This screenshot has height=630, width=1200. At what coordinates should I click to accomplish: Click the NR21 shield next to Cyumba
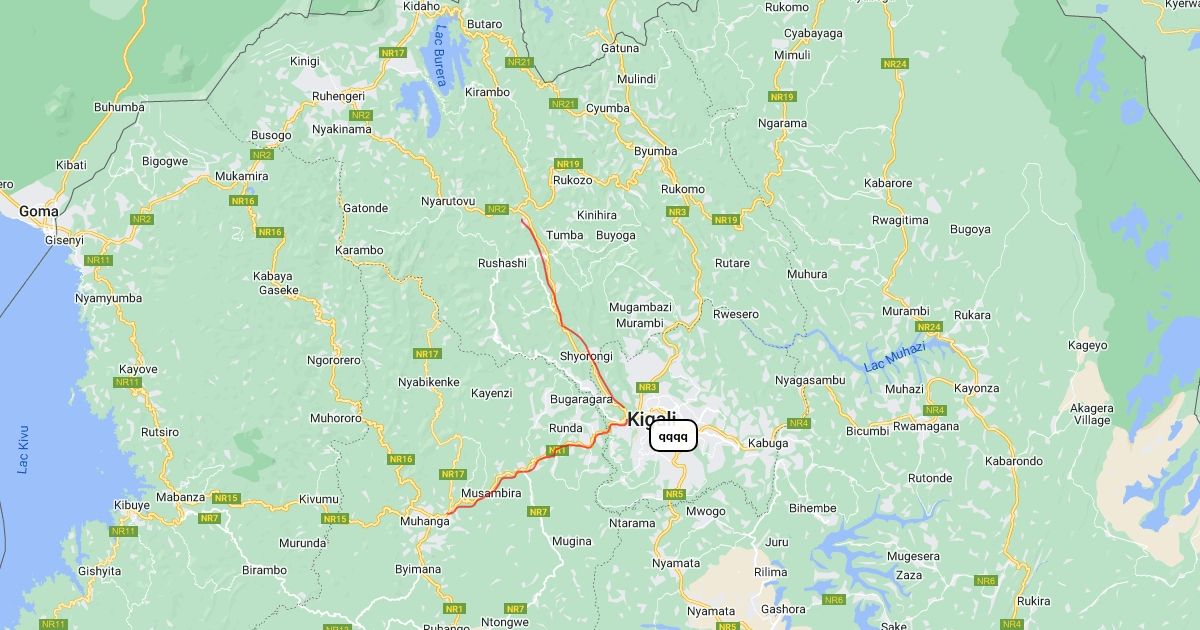pyautogui.click(x=563, y=104)
